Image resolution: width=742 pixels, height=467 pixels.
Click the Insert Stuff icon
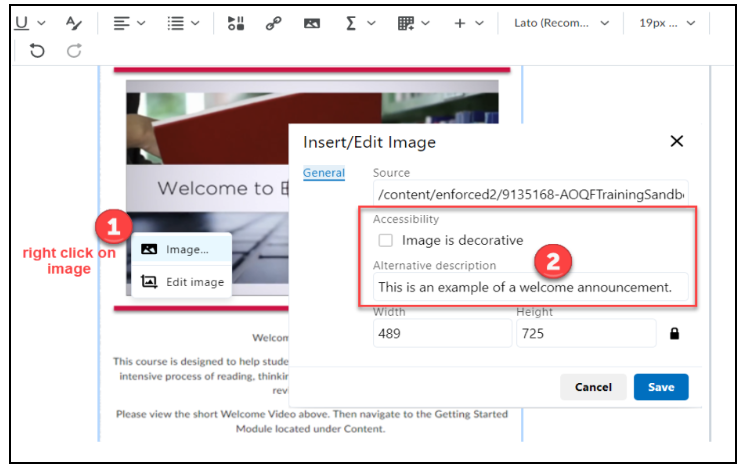tap(236, 23)
